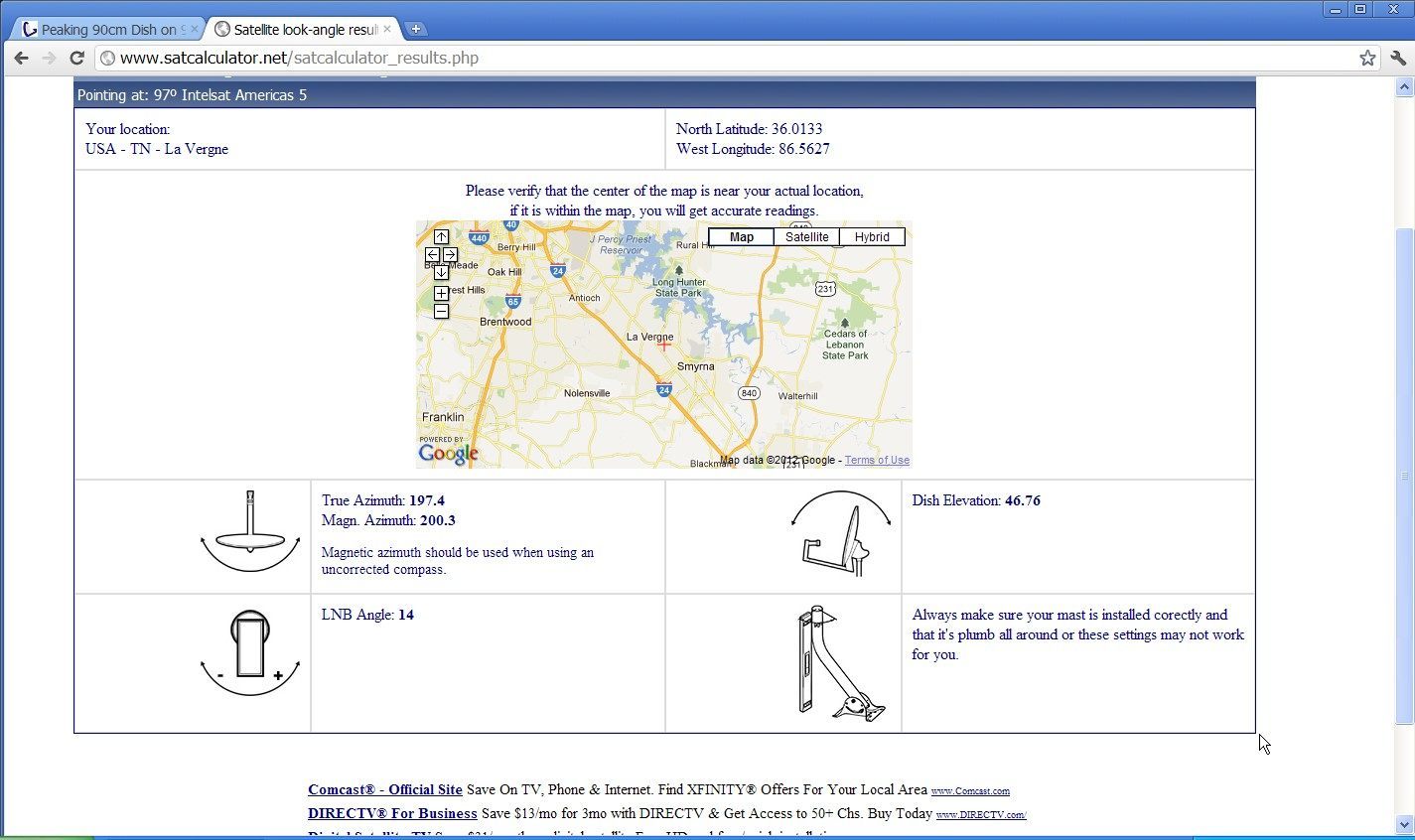
Task: Zoom in the map with plus
Action: tap(441, 293)
